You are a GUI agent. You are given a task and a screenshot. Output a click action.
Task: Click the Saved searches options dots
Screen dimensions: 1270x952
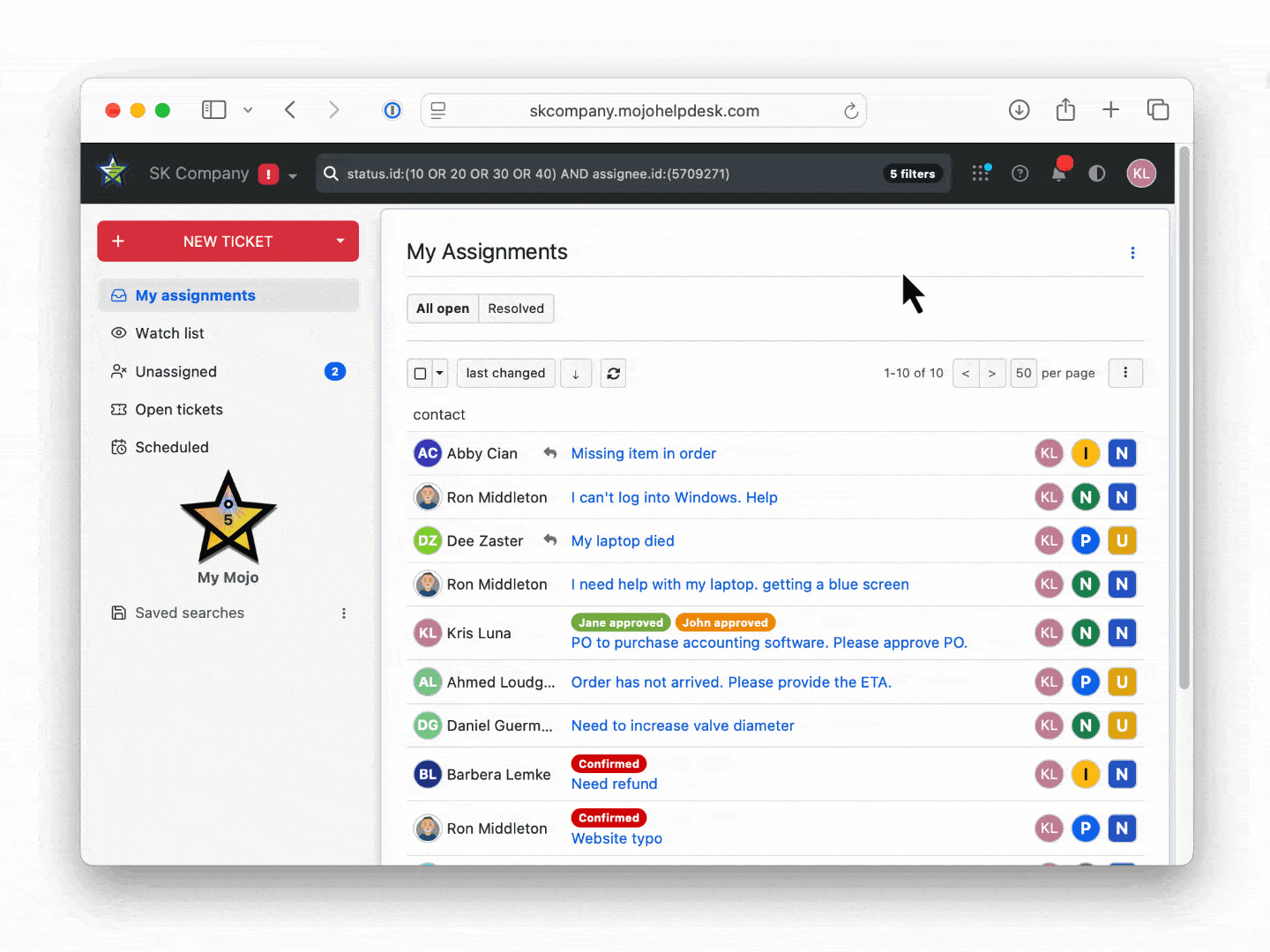(344, 614)
